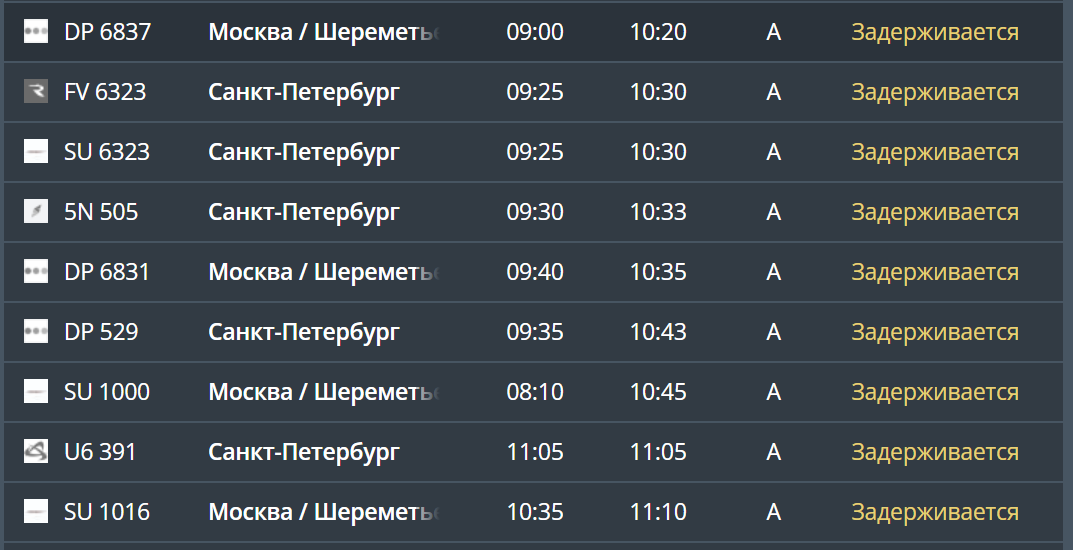Viewport: 1073px width, 550px height.
Task: Click the airline logo beside flight DP 6837
Action: coord(36,32)
